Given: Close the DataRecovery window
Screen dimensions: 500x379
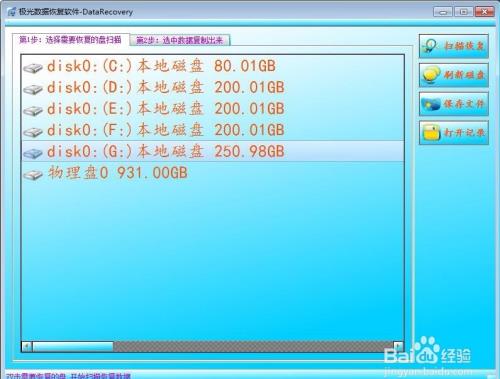Looking at the screenshot, I should [484, 12].
